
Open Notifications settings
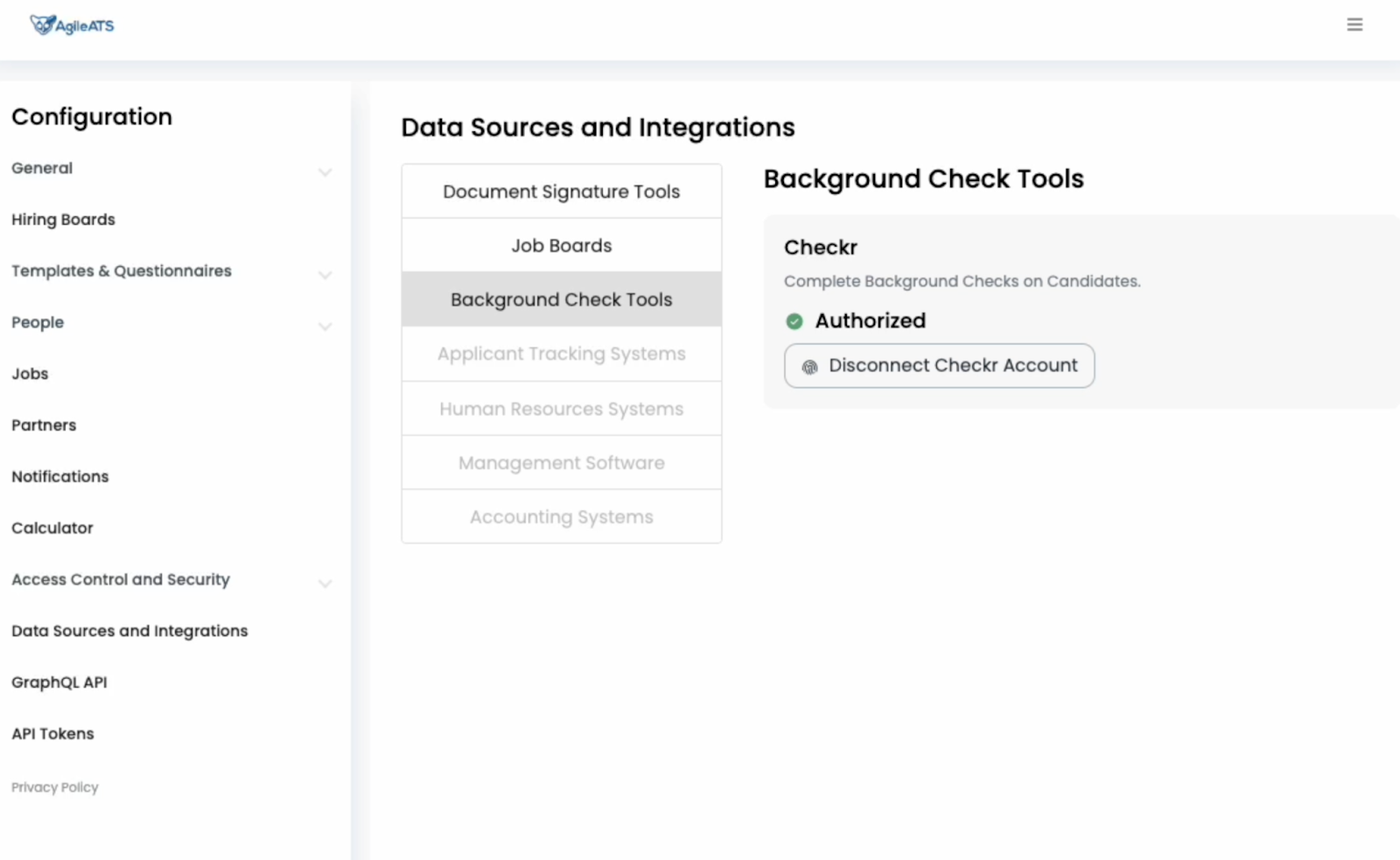(60, 477)
